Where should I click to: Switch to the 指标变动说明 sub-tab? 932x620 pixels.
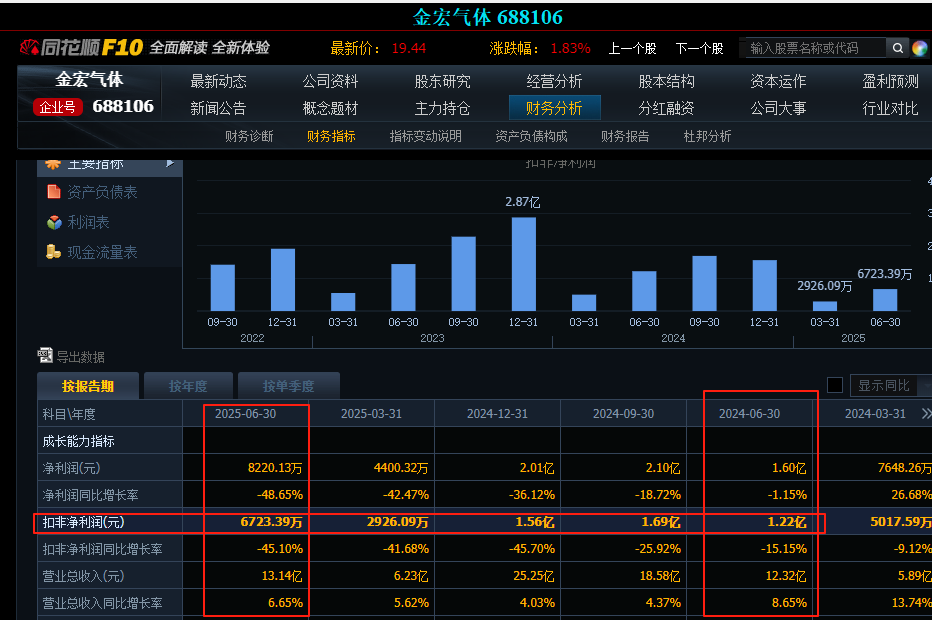[x=426, y=136]
